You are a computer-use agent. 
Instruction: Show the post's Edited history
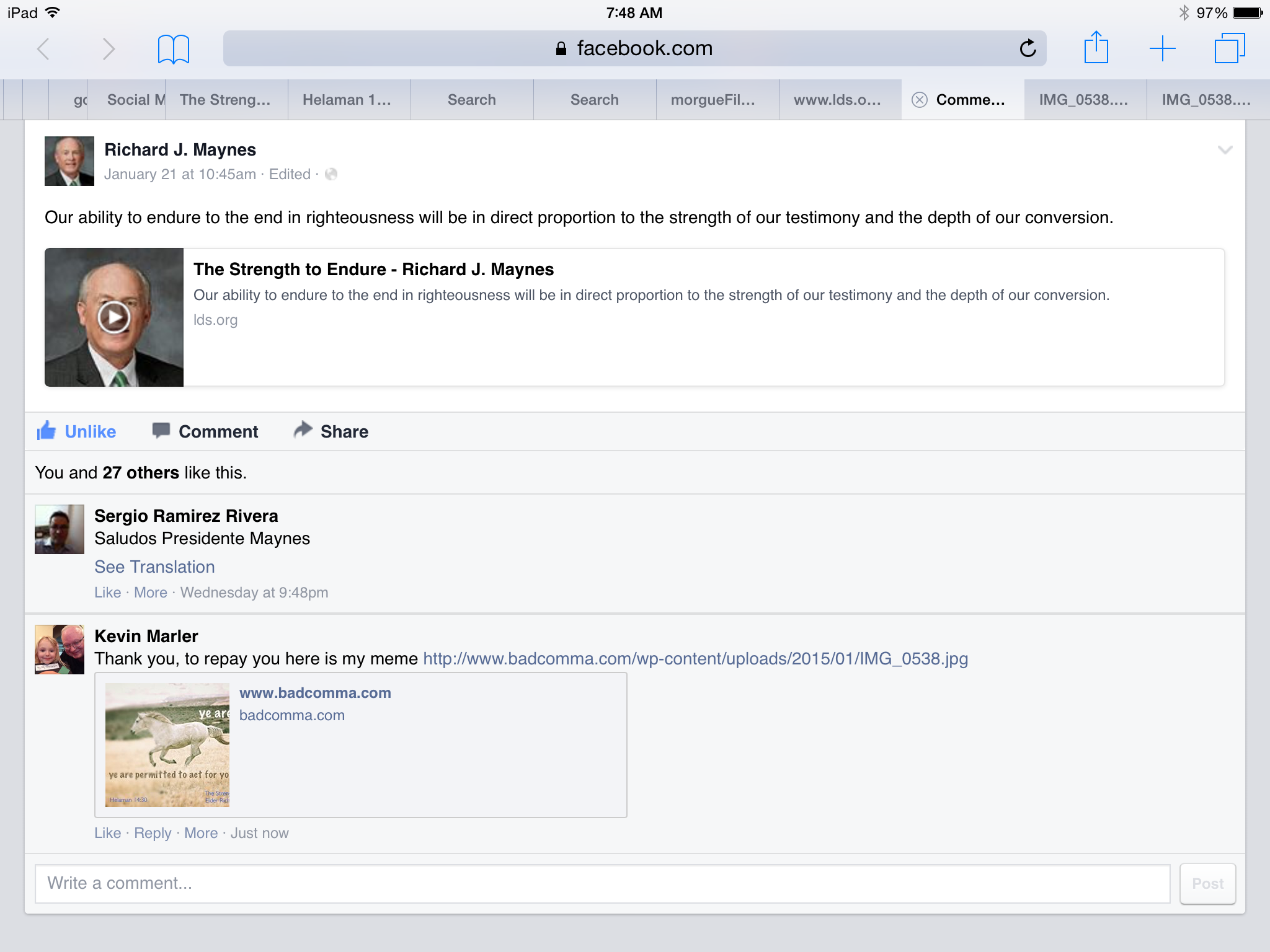[290, 174]
